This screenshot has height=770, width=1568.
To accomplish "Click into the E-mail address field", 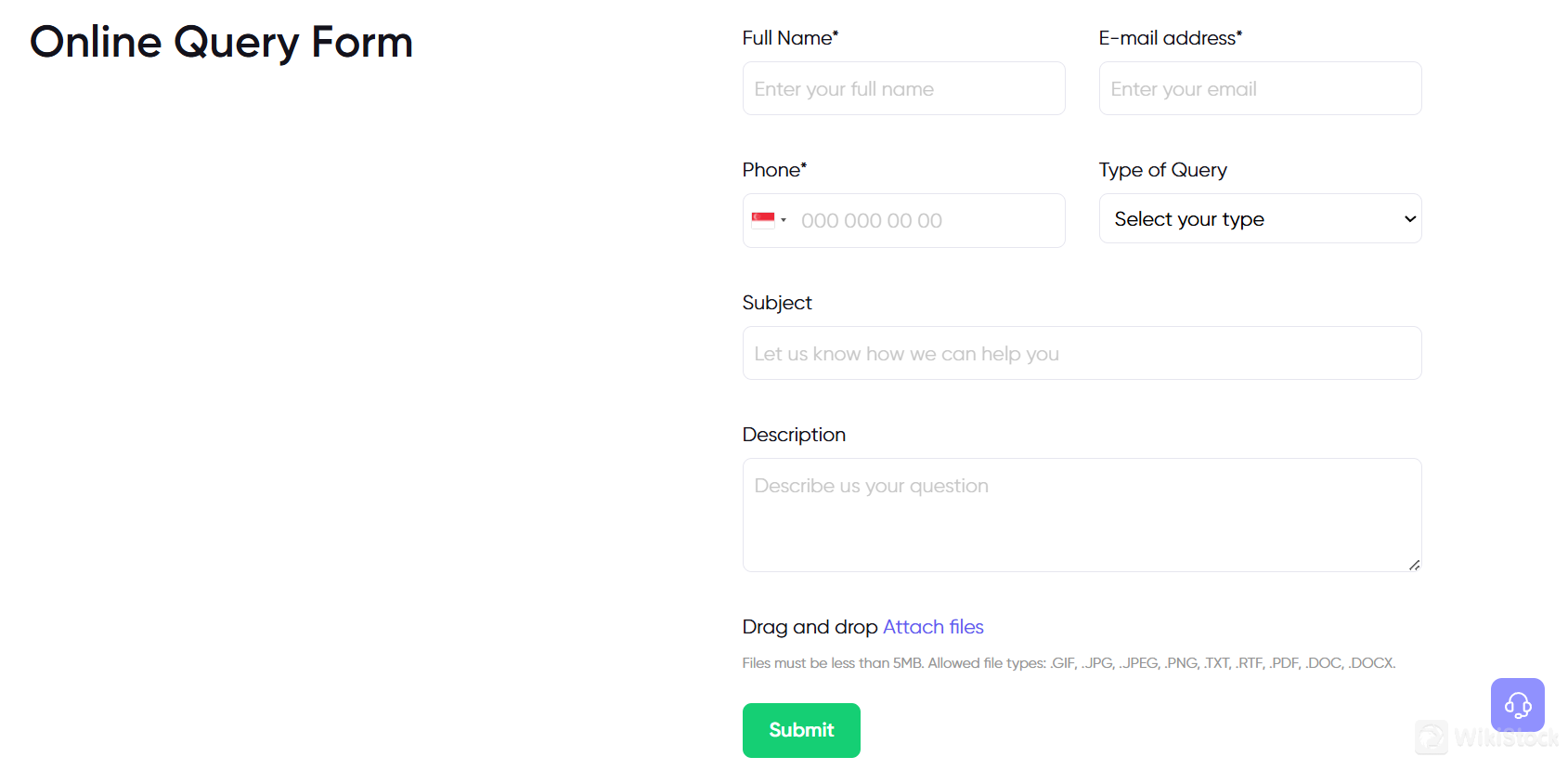I will pyautogui.click(x=1260, y=89).
